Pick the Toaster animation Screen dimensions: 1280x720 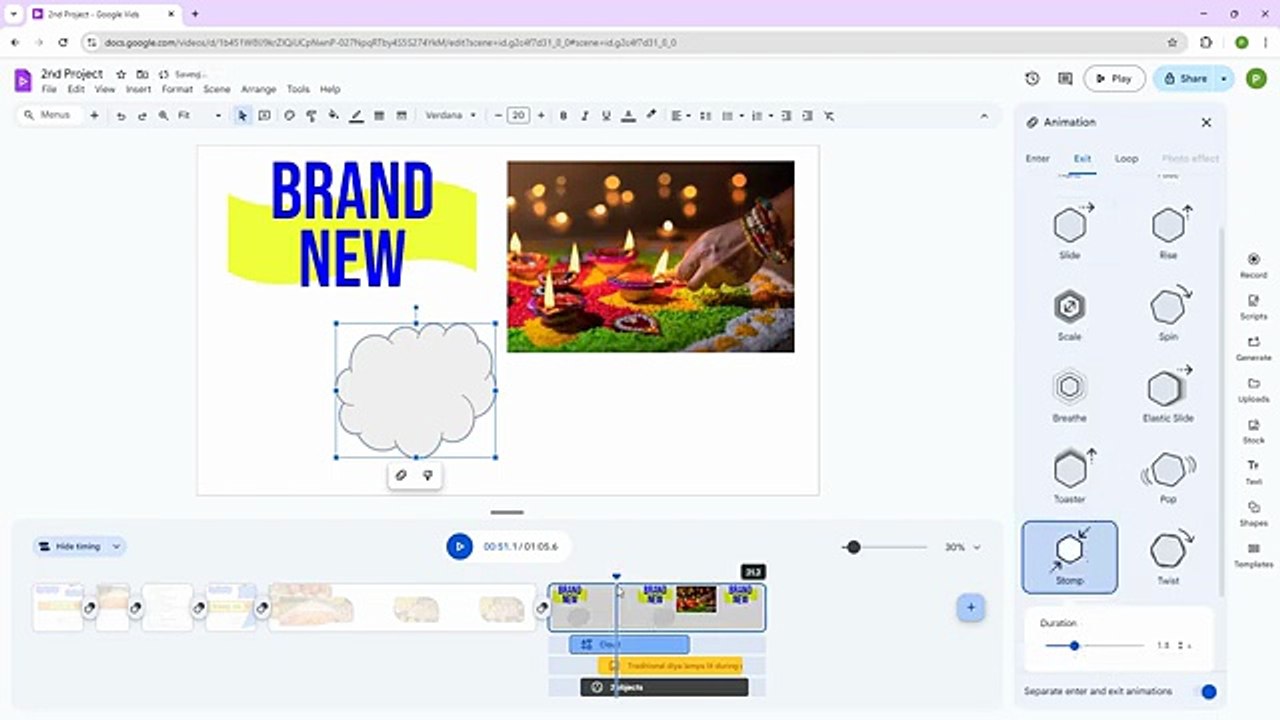(1070, 475)
